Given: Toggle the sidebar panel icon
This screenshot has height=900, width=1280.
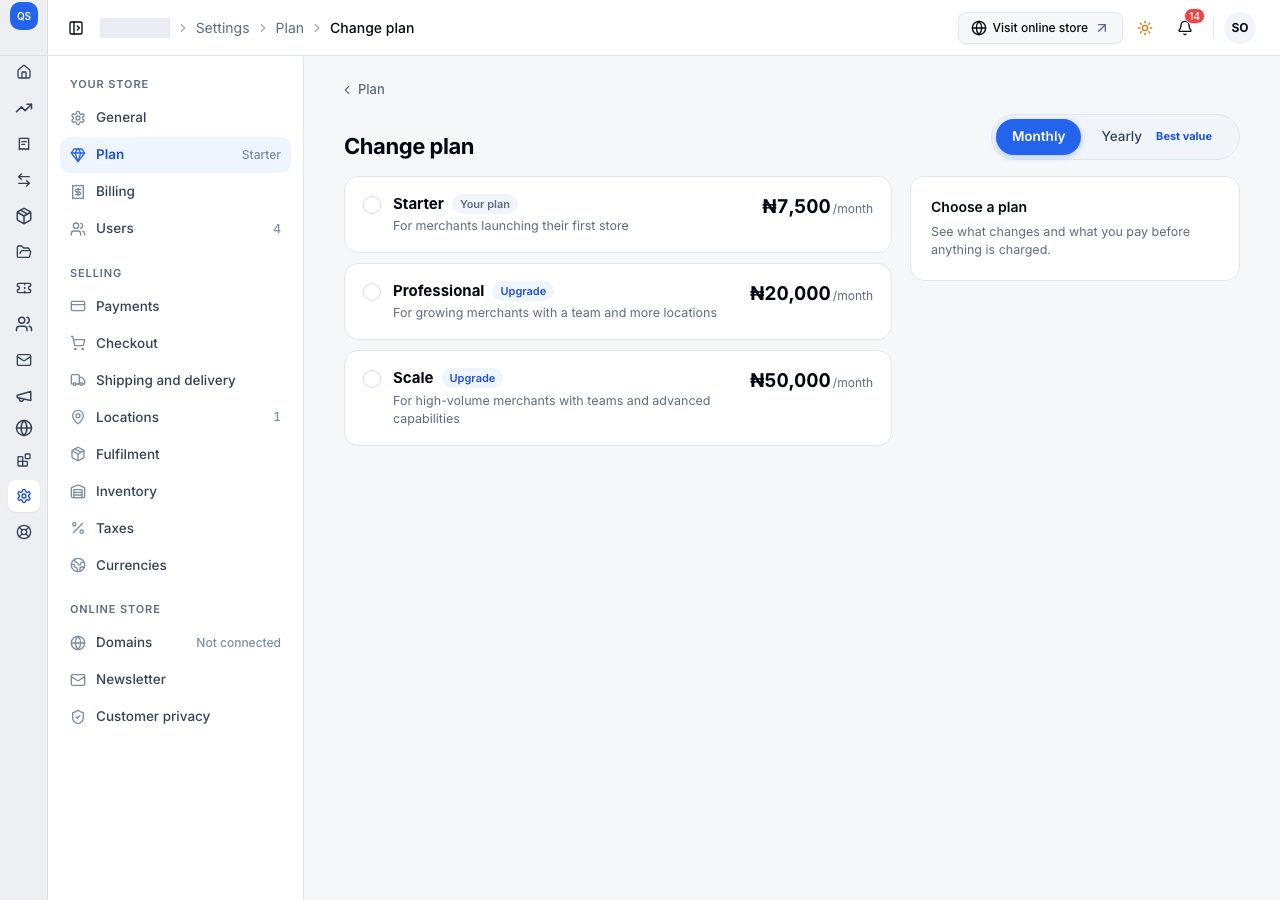Looking at the screenshot, I should click(76, 28).
